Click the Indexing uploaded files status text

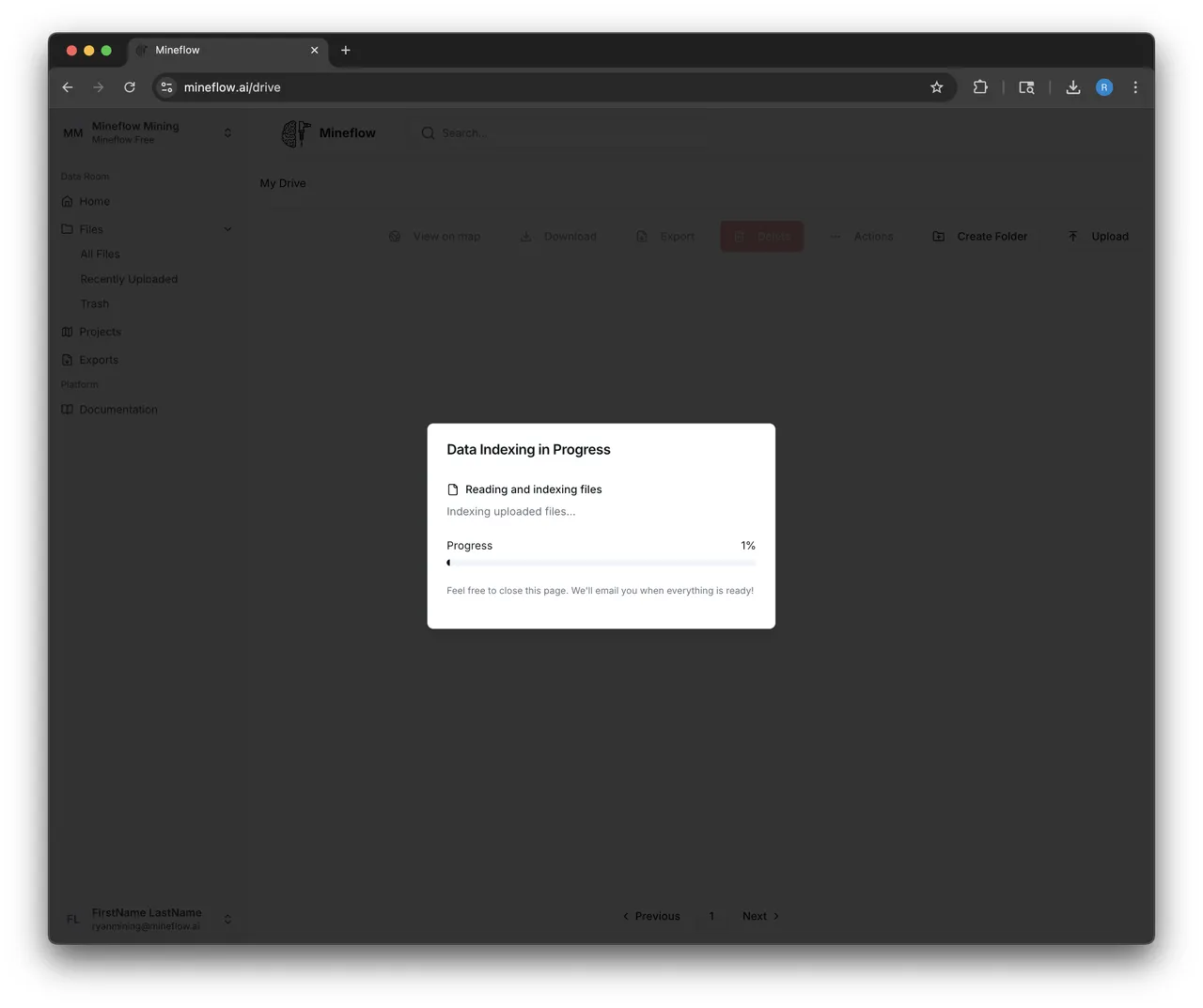point(511,512)
